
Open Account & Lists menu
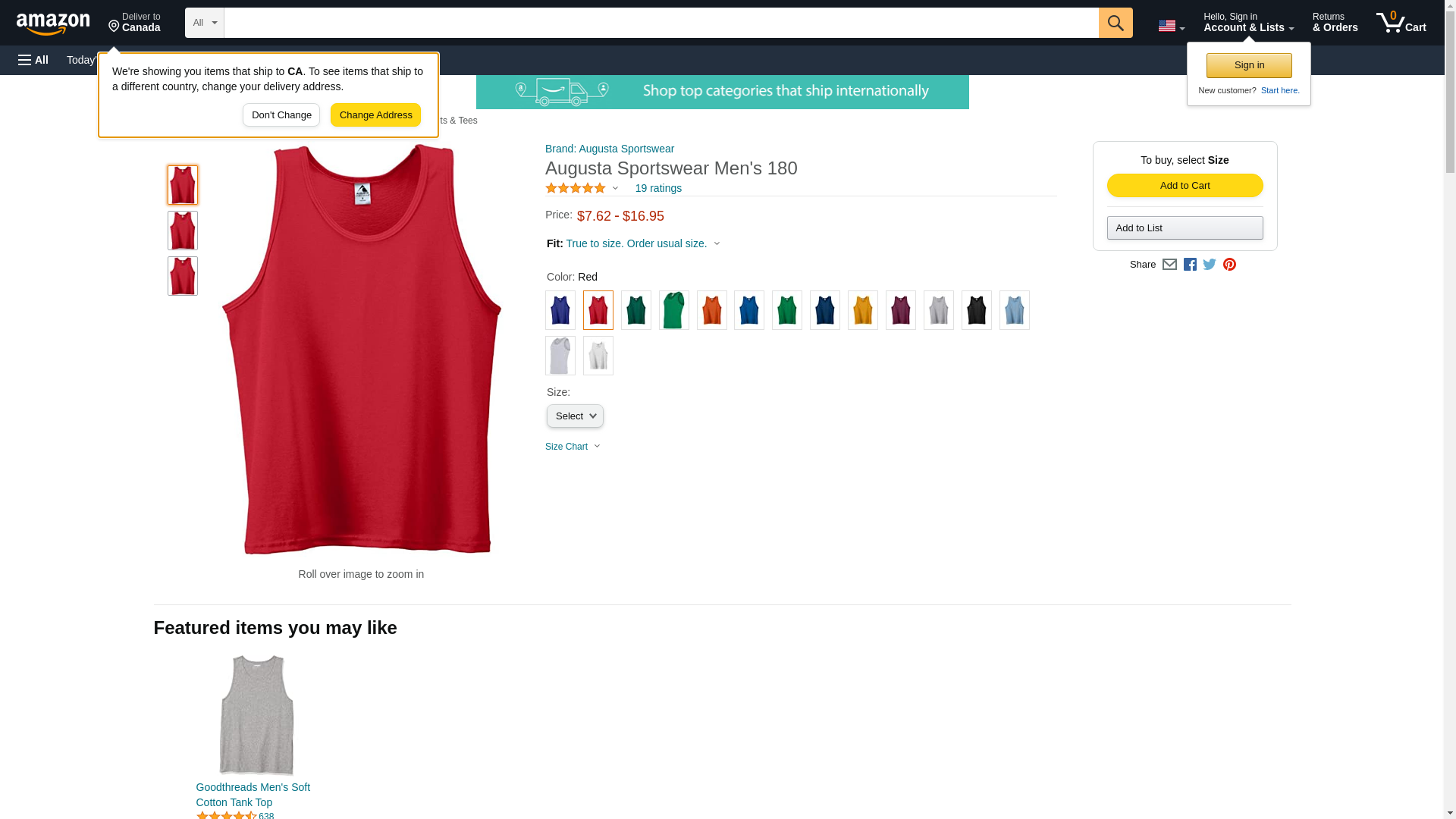point(1248,23)
